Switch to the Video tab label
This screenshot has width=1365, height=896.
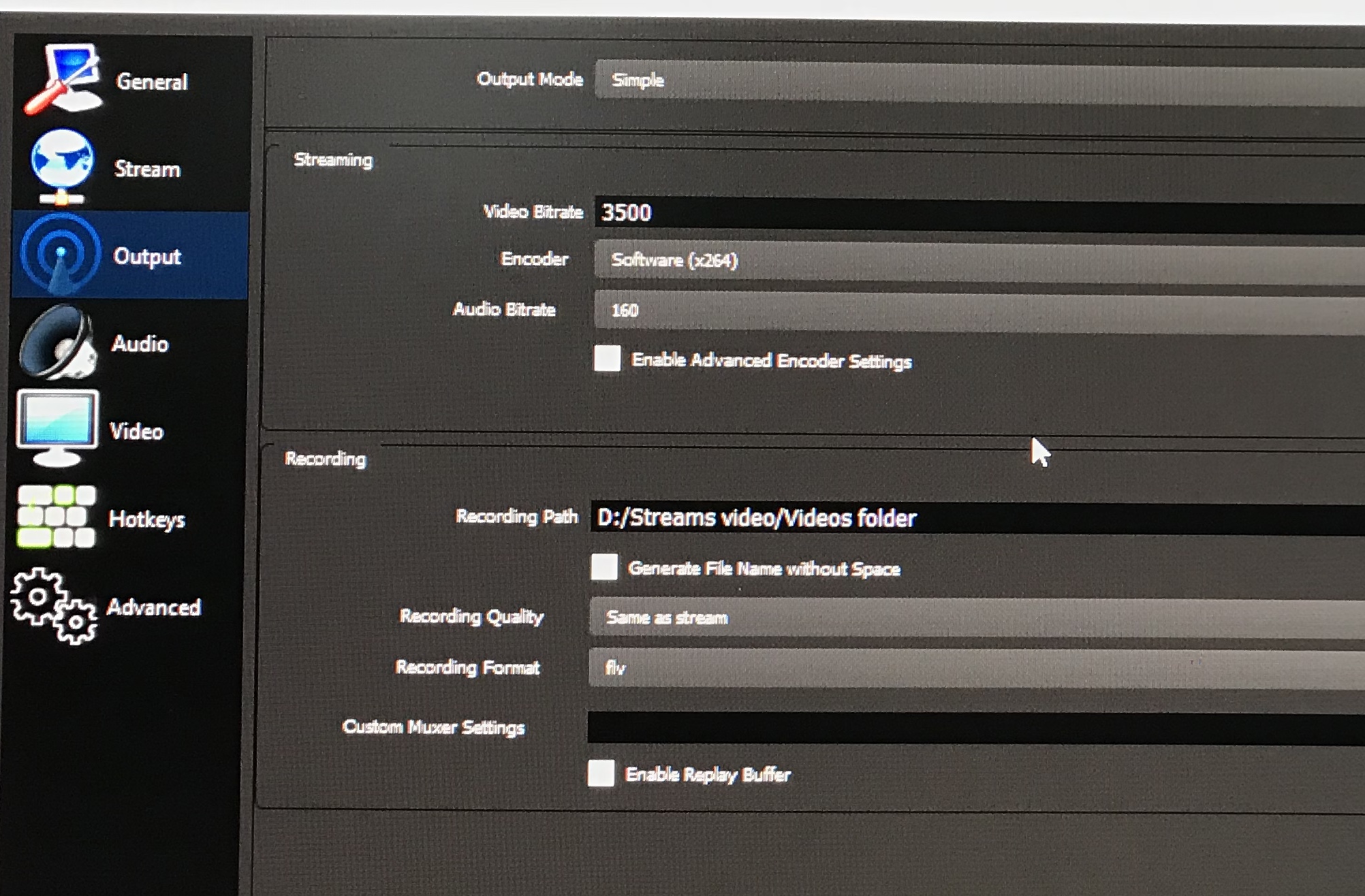coord(136,431)
